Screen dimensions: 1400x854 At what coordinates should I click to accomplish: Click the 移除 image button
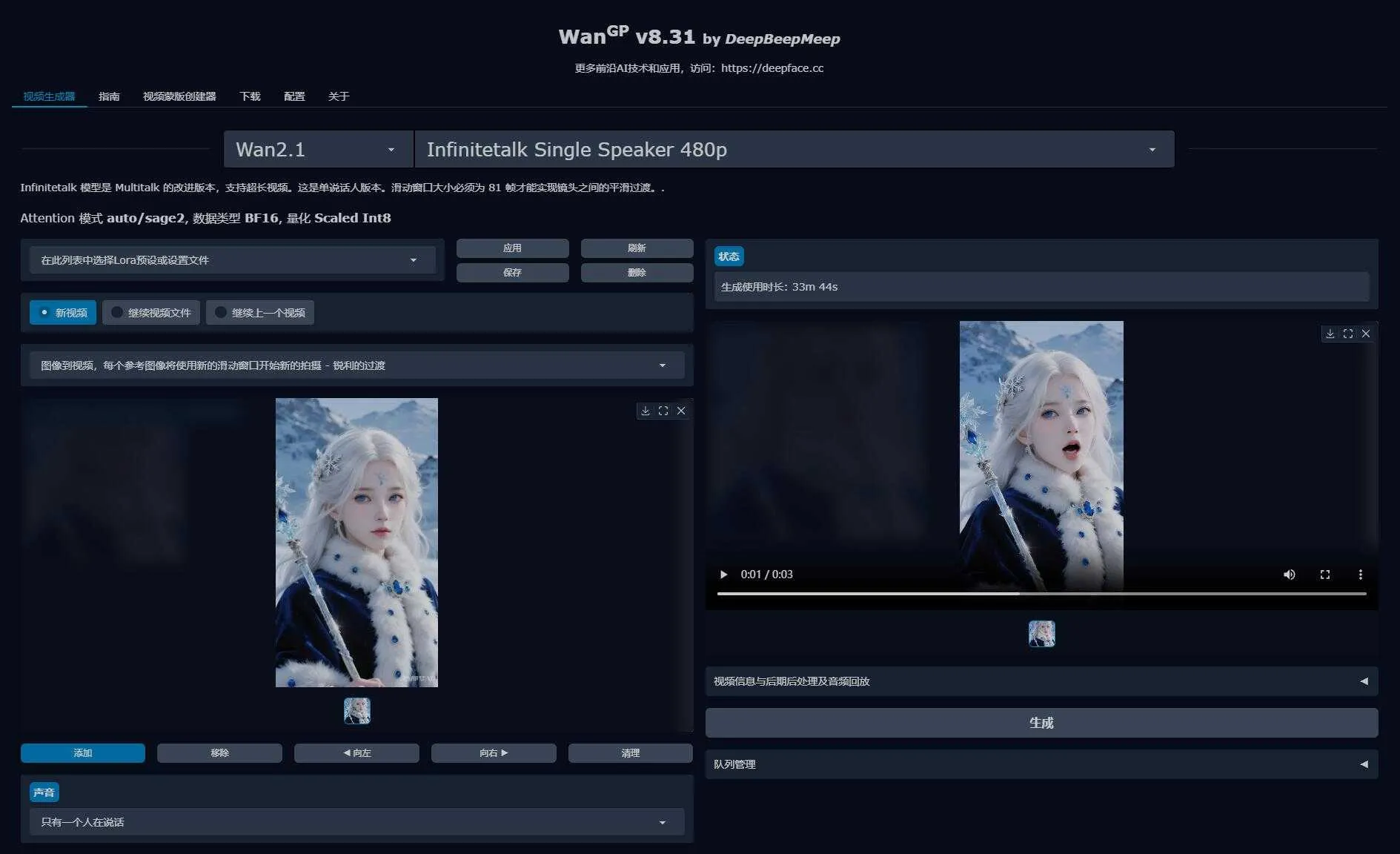point(220,753)
